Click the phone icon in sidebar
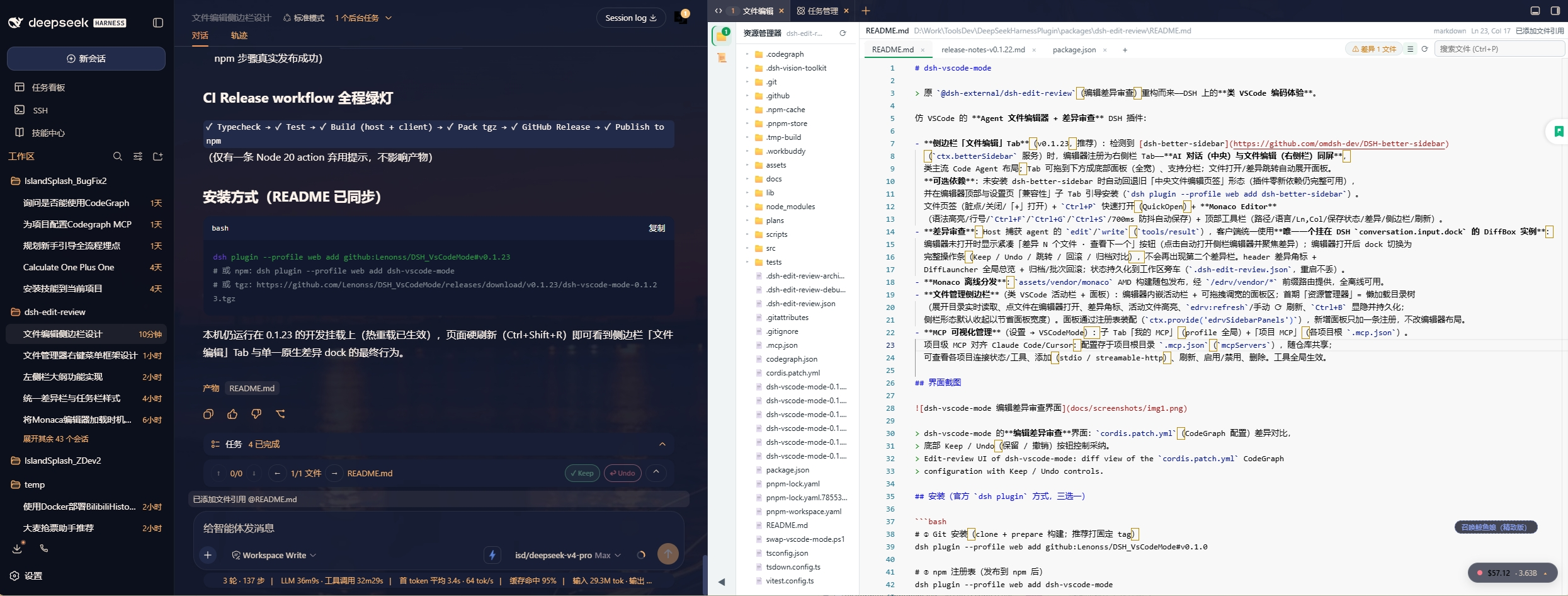 point(44,548)
